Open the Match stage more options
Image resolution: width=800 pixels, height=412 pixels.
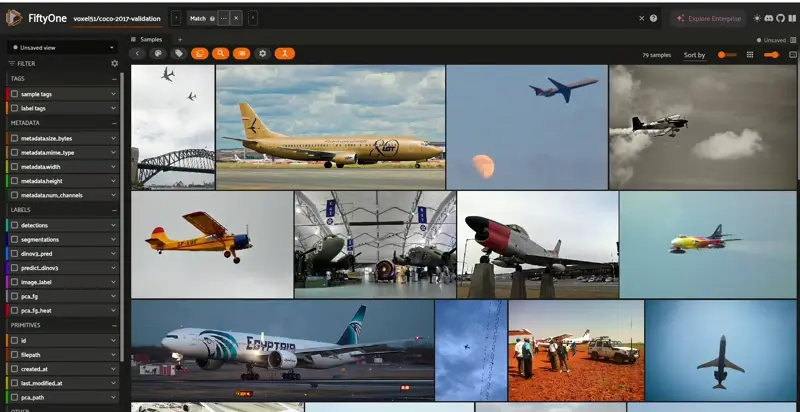pos(223,18)
